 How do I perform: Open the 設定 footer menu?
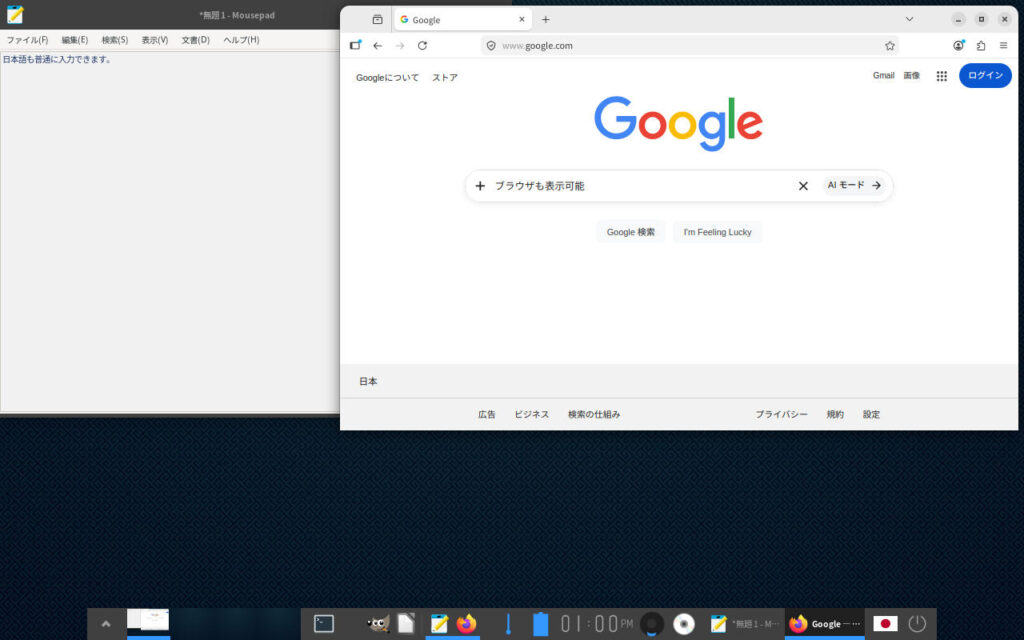[x=871, y=415]
